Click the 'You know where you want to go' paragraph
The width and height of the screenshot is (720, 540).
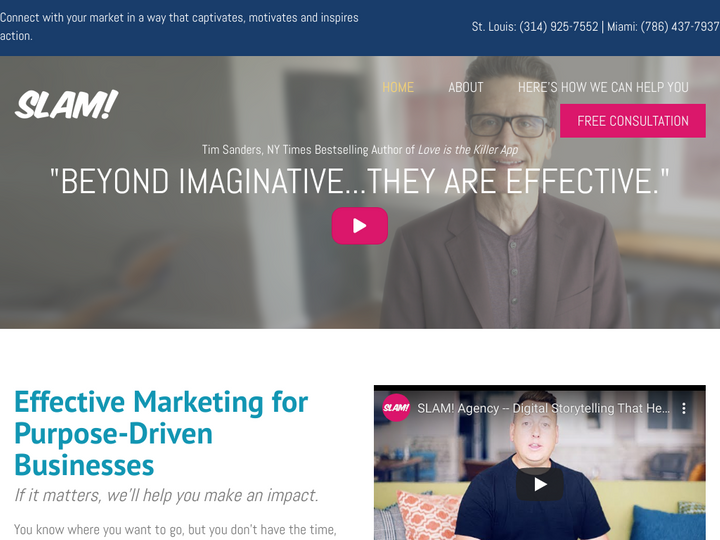click(175, 529)
